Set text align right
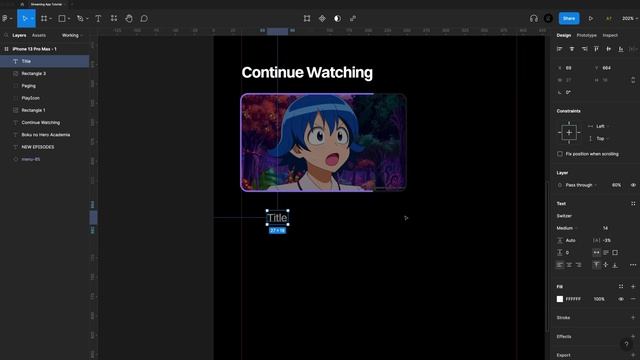 coord(578,265)
